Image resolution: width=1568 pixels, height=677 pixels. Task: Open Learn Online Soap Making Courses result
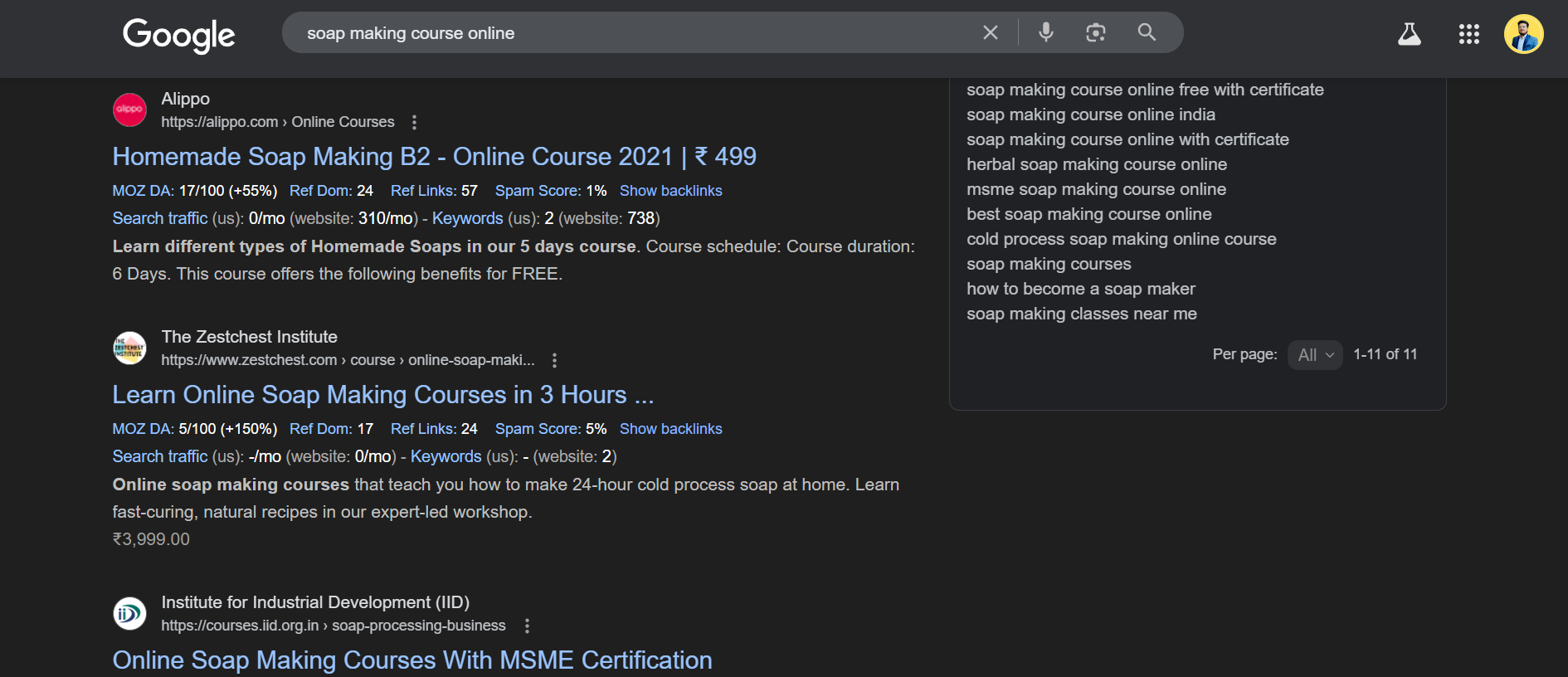click(x=382, y=395)
